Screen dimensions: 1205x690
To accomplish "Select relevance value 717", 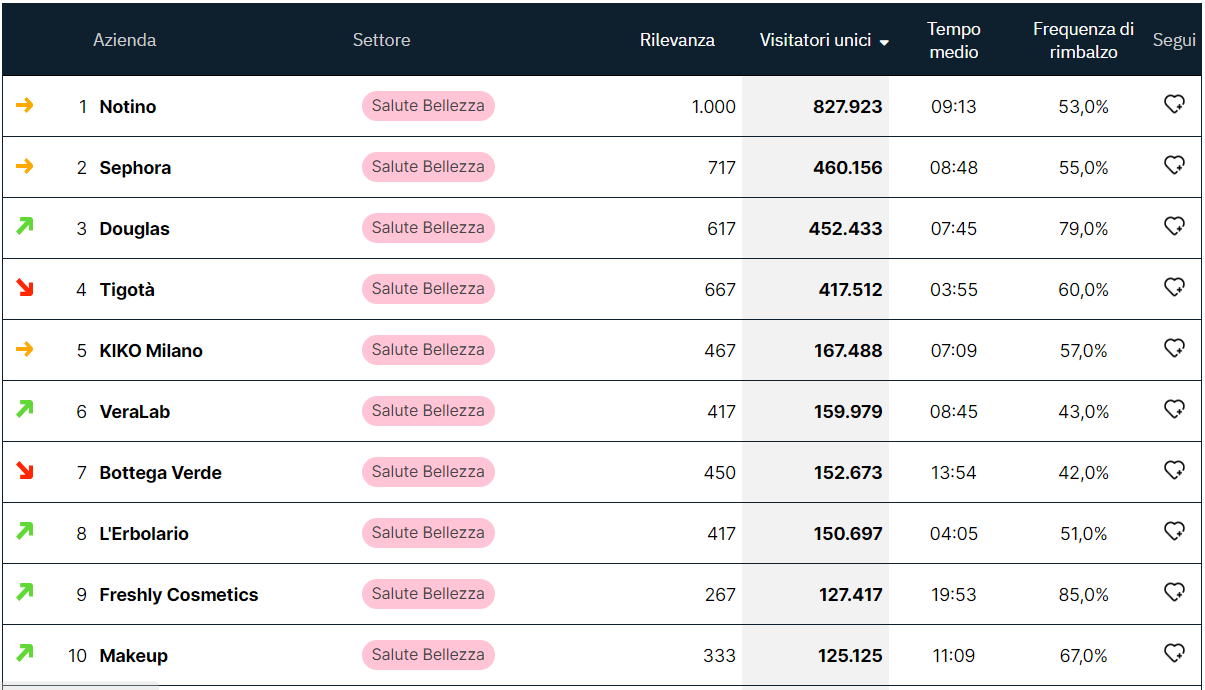I will coord(722,168).
